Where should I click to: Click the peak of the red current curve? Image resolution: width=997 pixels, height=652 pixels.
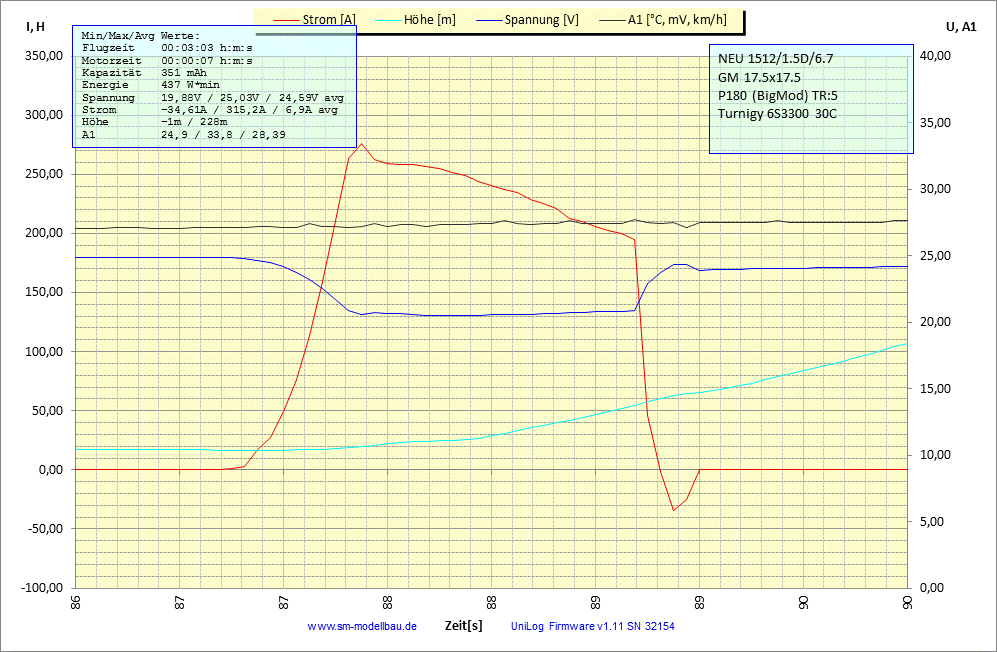(362, 144)
